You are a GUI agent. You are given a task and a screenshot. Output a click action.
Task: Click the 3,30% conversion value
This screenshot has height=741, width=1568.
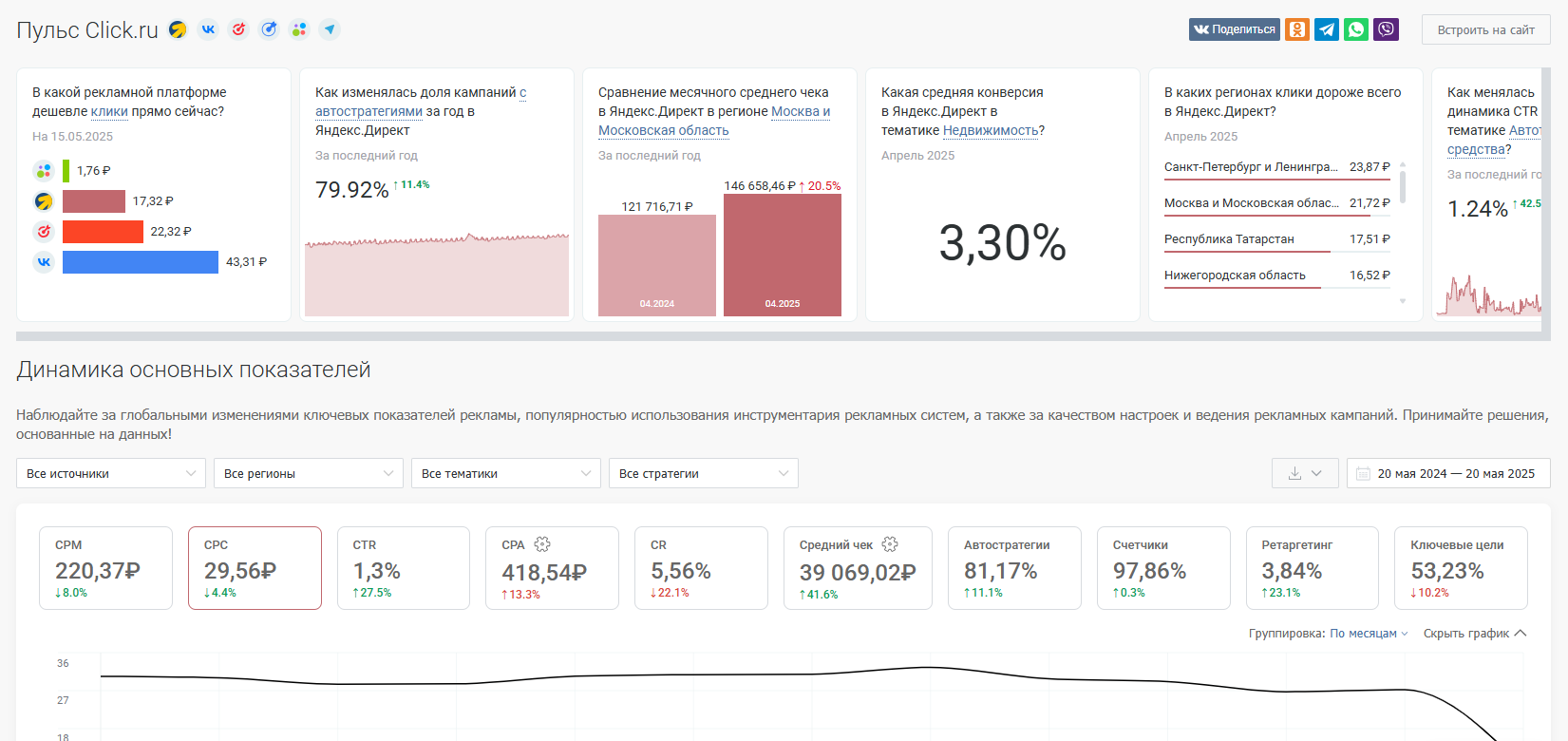(x=1003, y=243)
